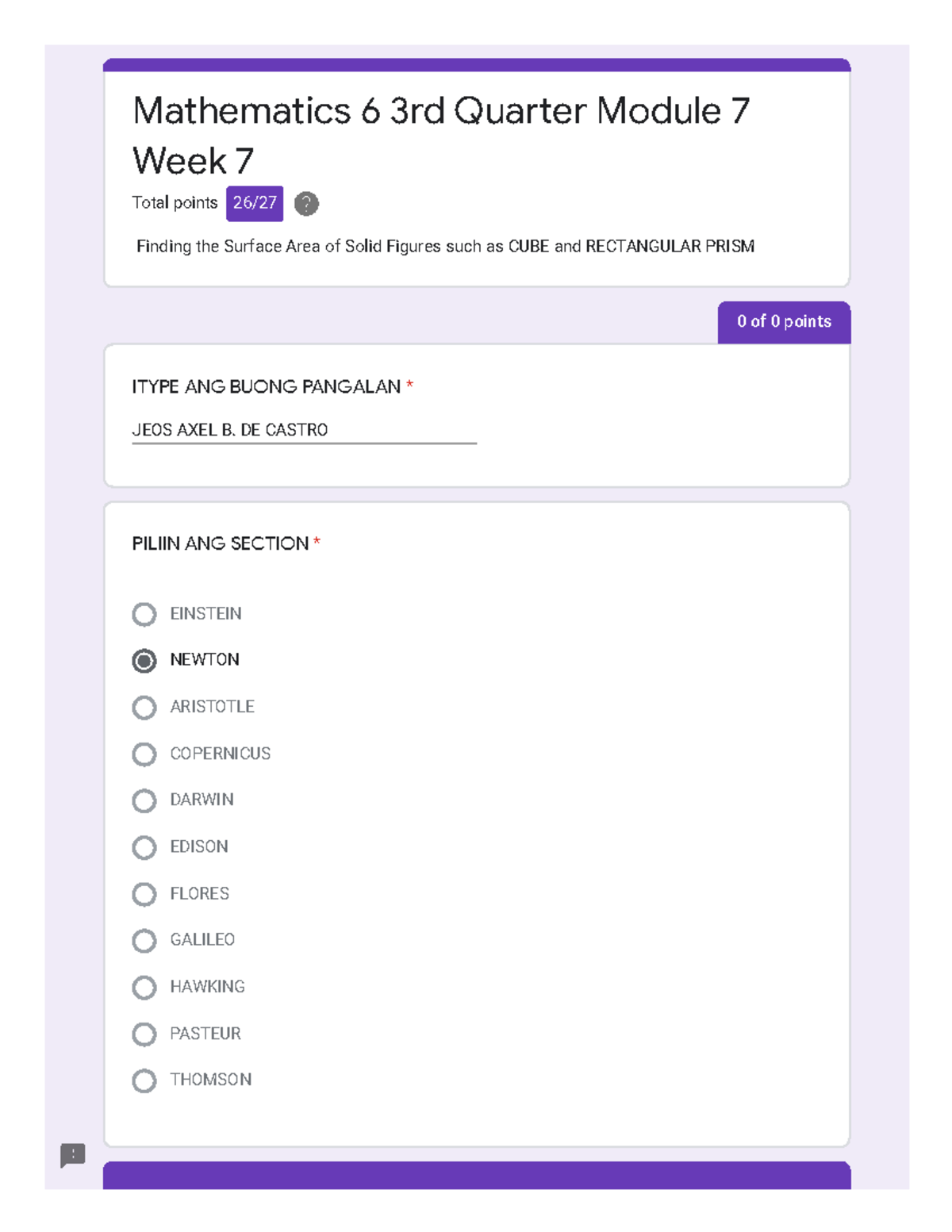The height and width of the screenshot is (1232, 952).
Task: Click the 26/27 total points badge
Action: point(255,203)
